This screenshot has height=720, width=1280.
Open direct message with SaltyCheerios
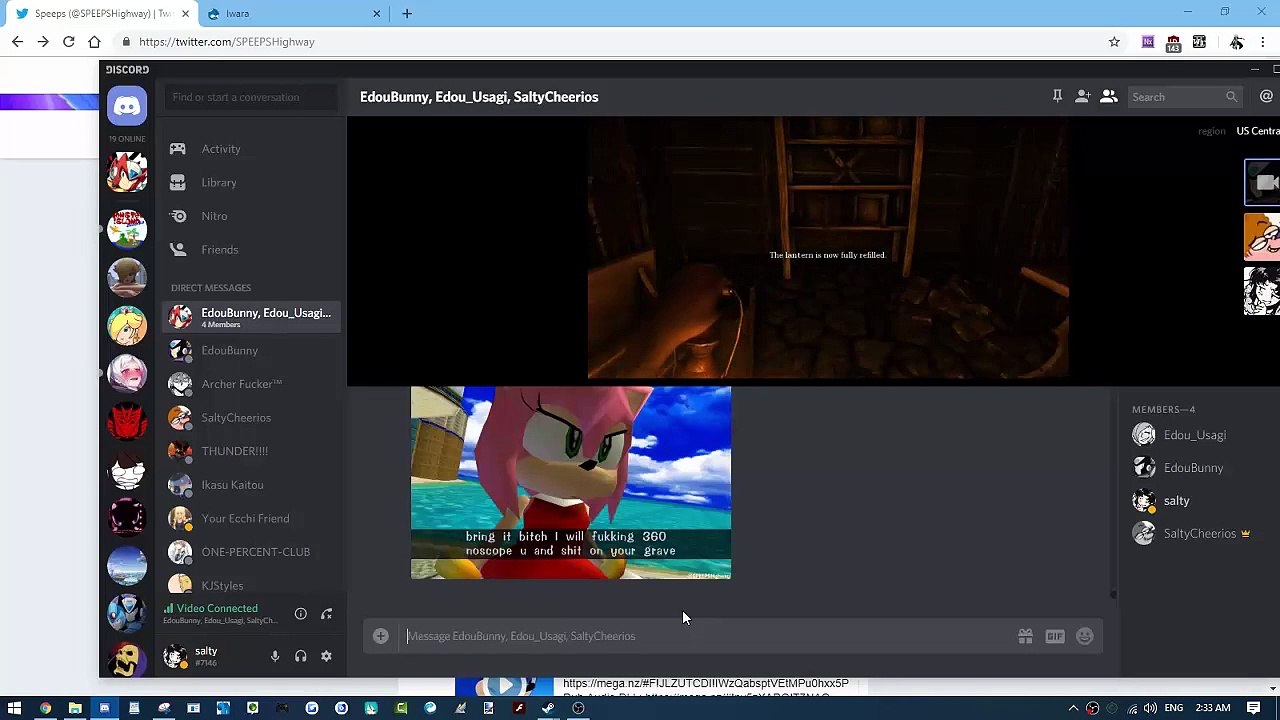coord(253,418)
